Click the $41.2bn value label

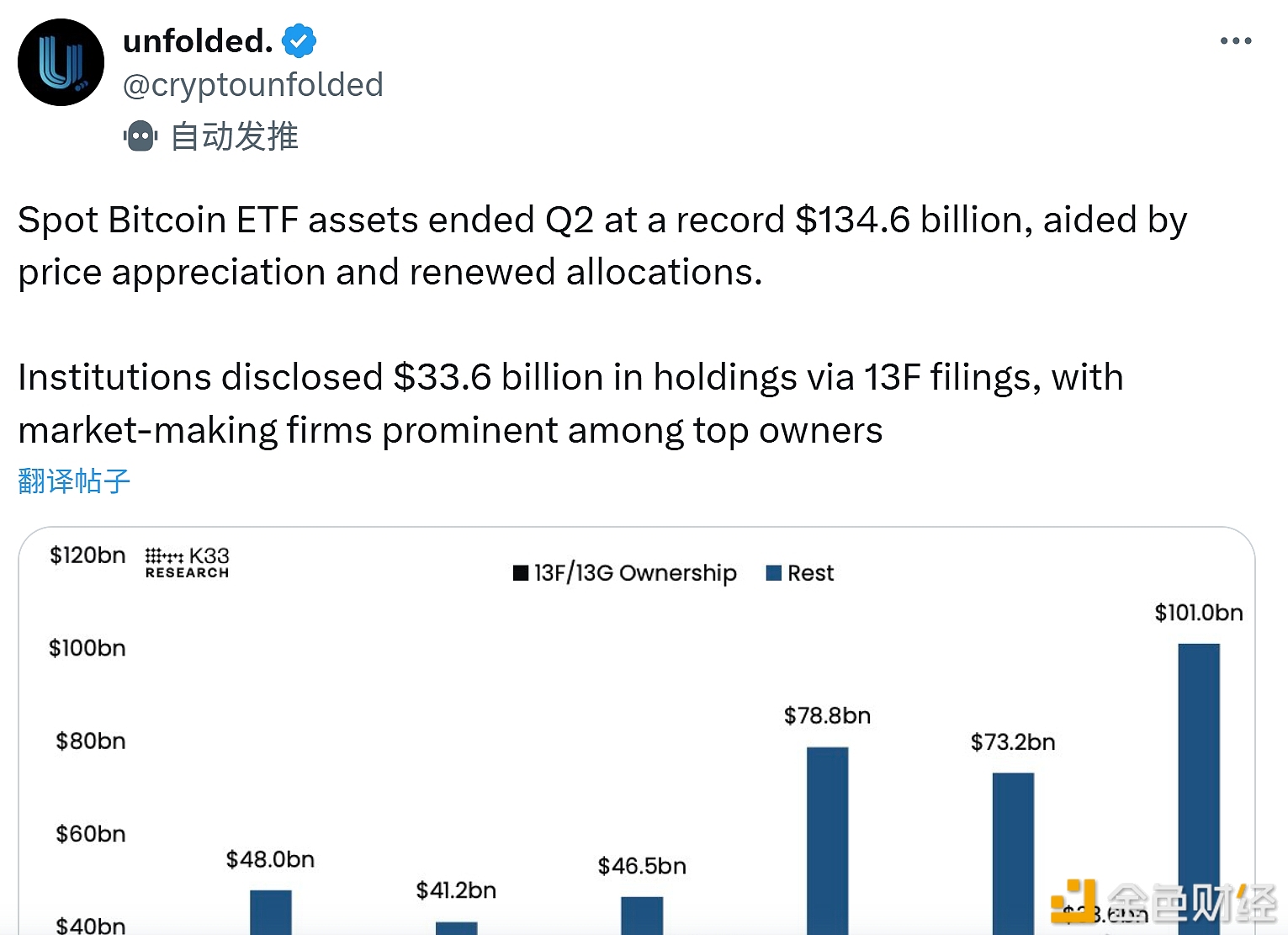[x=456, y=890]
